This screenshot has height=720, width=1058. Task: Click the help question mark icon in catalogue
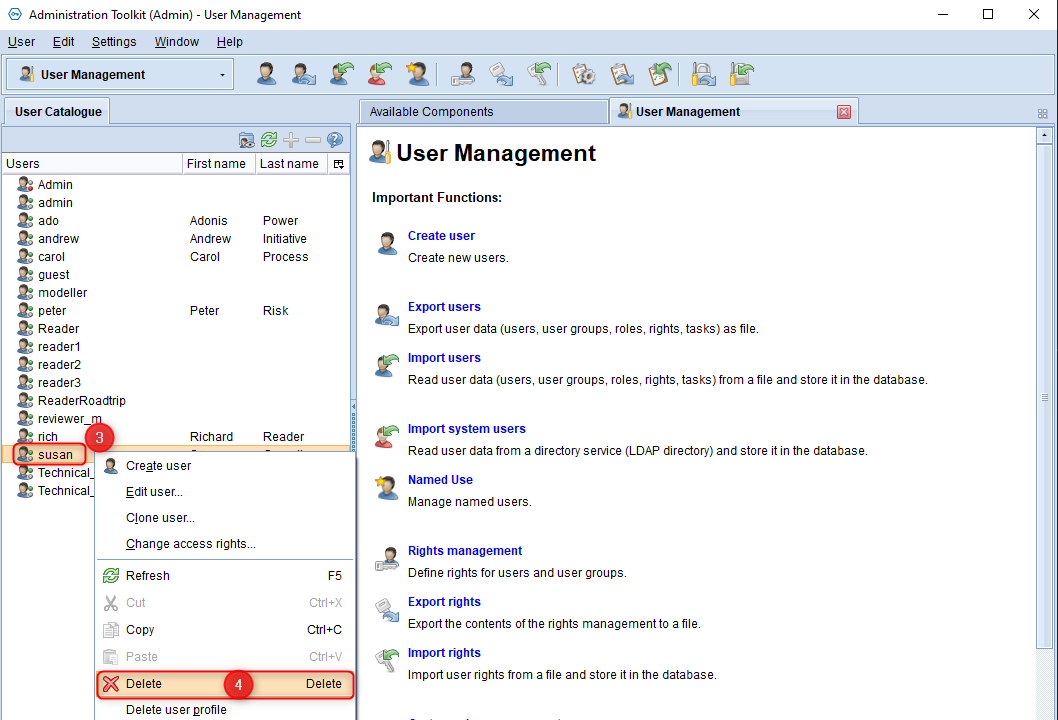click(335, 140)
